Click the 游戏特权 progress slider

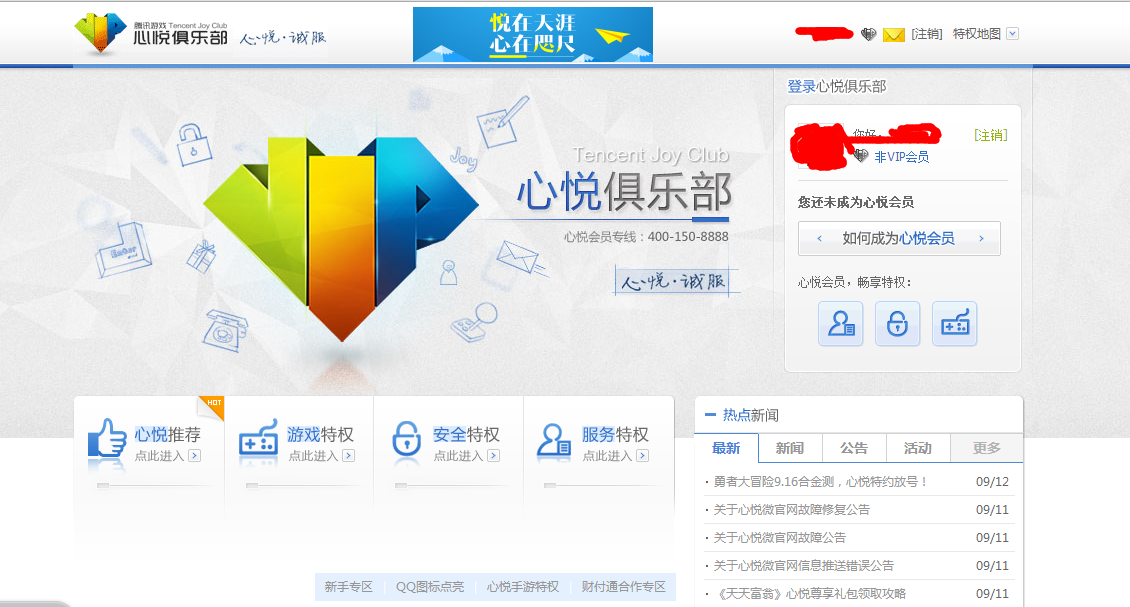click(x=301, y=486)
